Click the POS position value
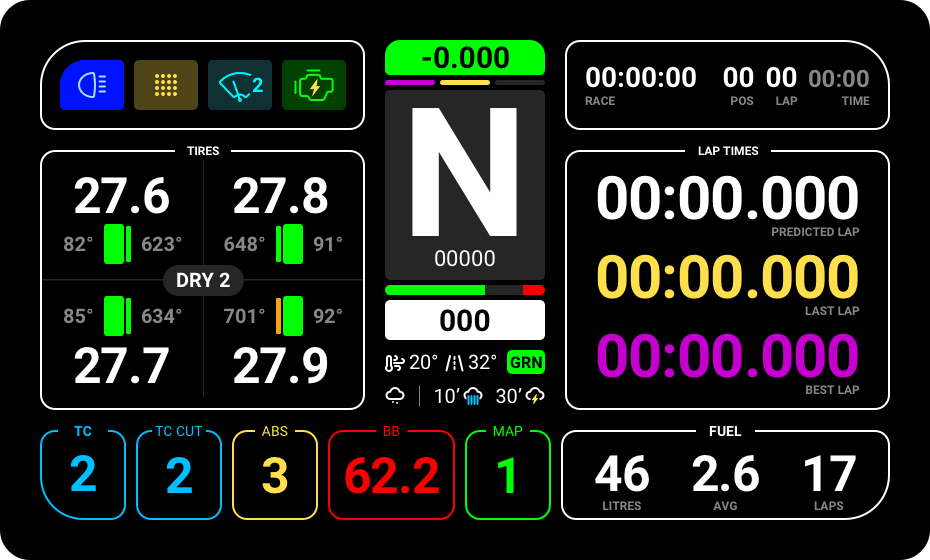 pyautogui.click(x=738, y=78)
